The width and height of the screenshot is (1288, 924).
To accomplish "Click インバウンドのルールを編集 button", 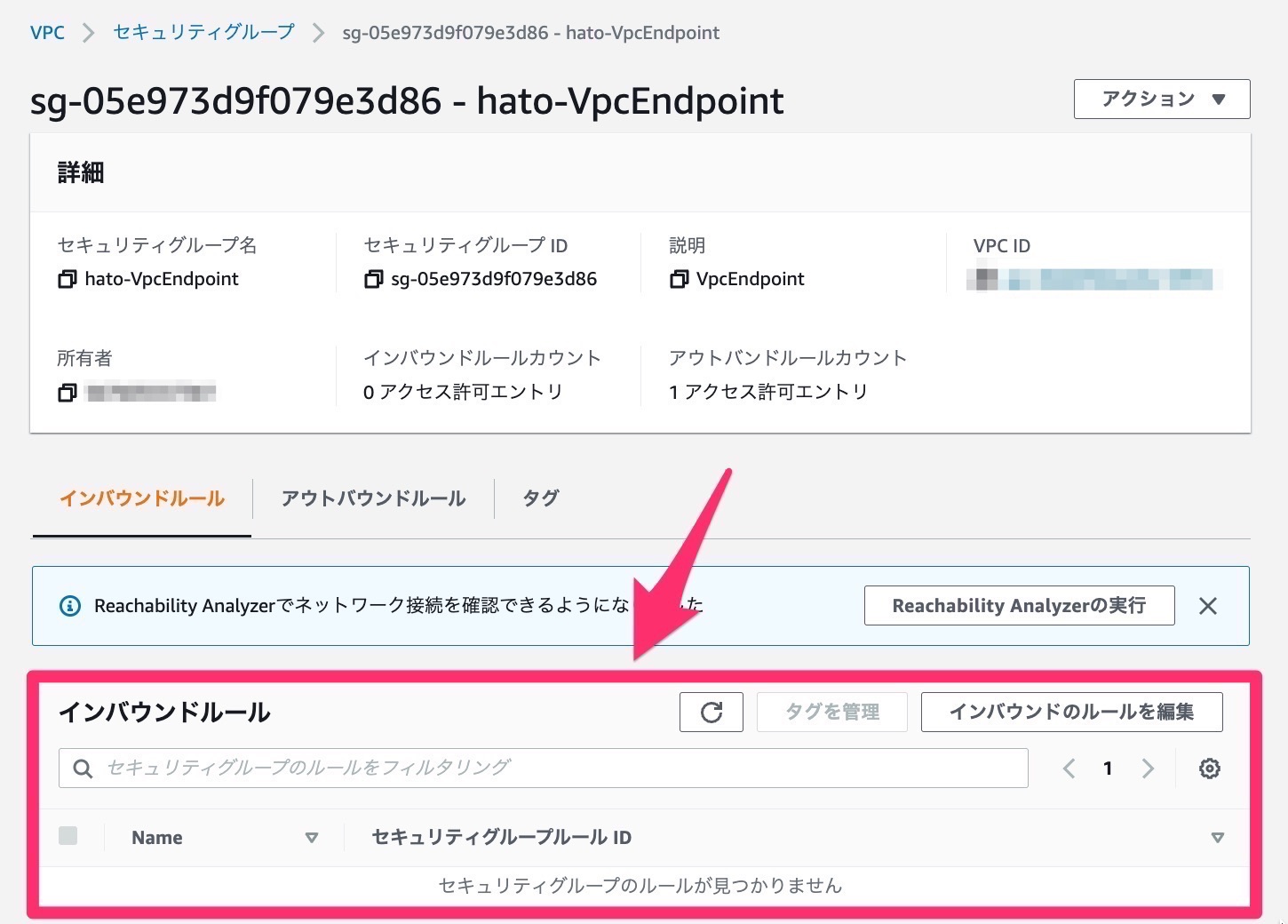I will point(1070,712).
